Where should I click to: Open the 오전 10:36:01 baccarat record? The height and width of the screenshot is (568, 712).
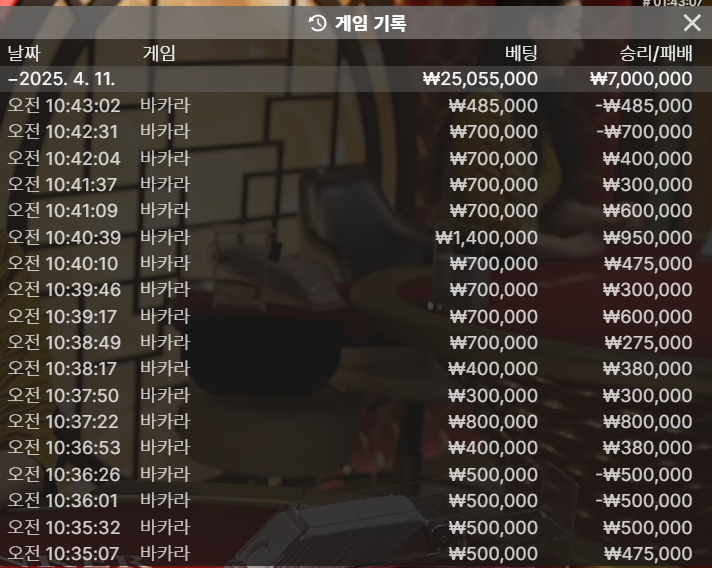coord(356,500)
